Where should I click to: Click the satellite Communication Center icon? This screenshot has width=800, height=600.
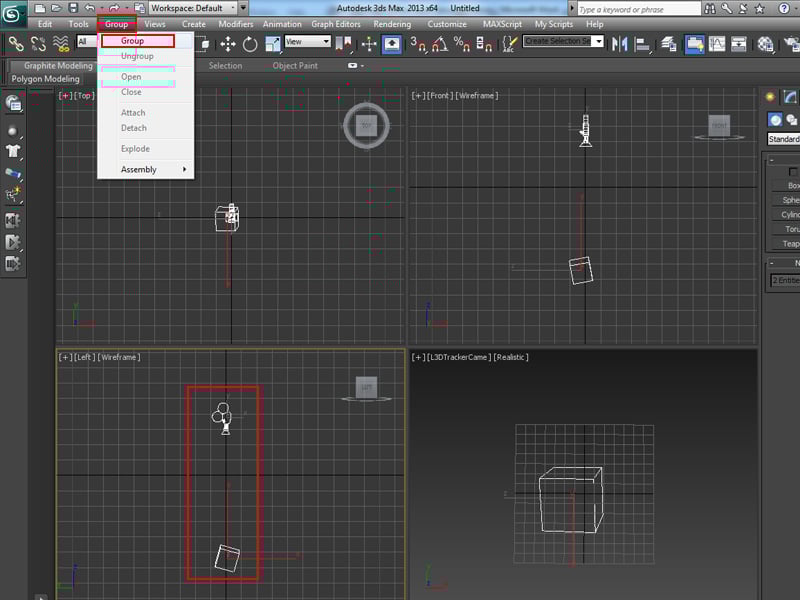tap(743, 9)
